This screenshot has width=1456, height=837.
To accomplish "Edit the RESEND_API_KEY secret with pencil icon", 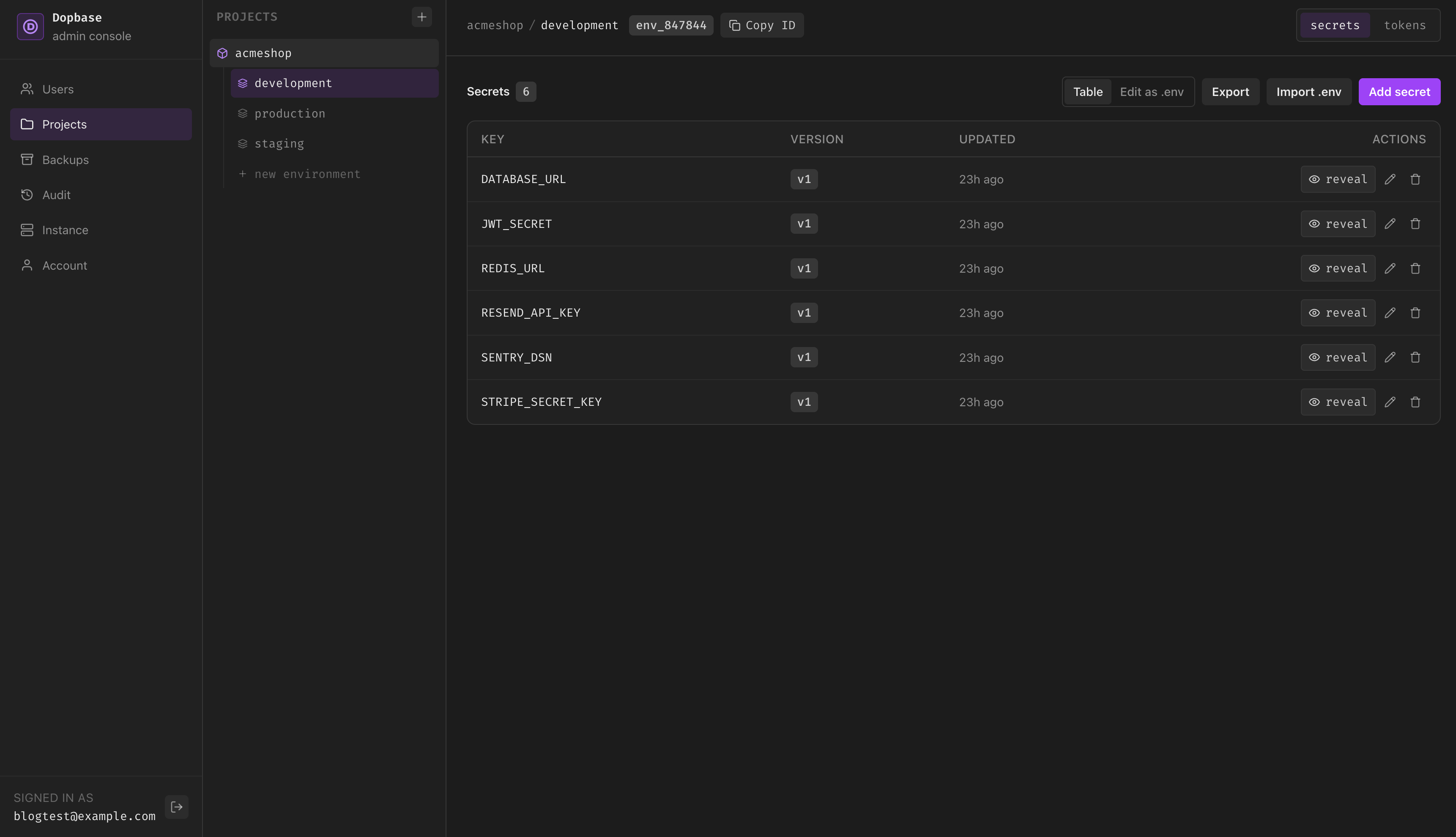I will point(1390,313).
